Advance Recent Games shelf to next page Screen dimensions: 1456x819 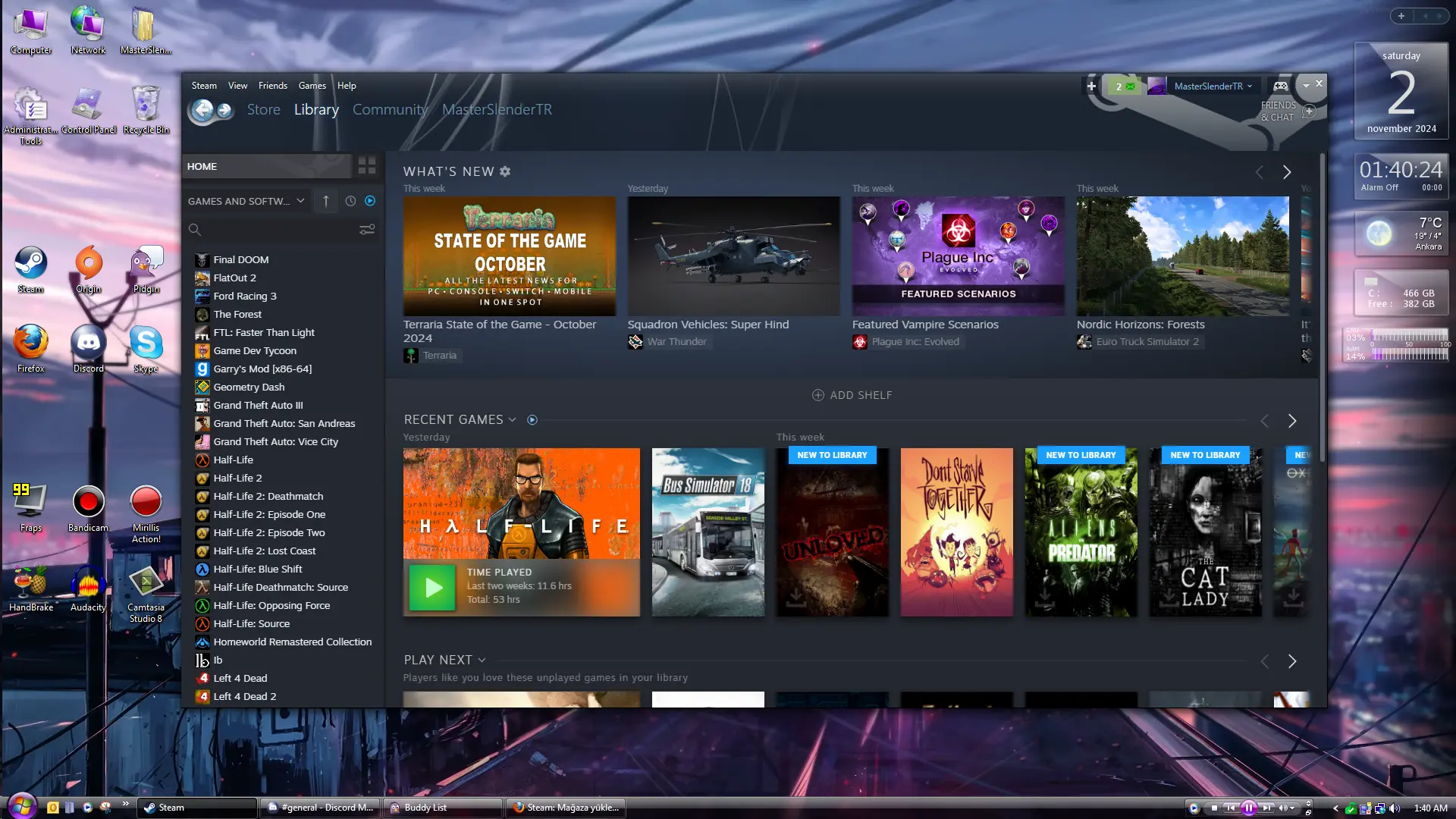[x=1292, y=421]
